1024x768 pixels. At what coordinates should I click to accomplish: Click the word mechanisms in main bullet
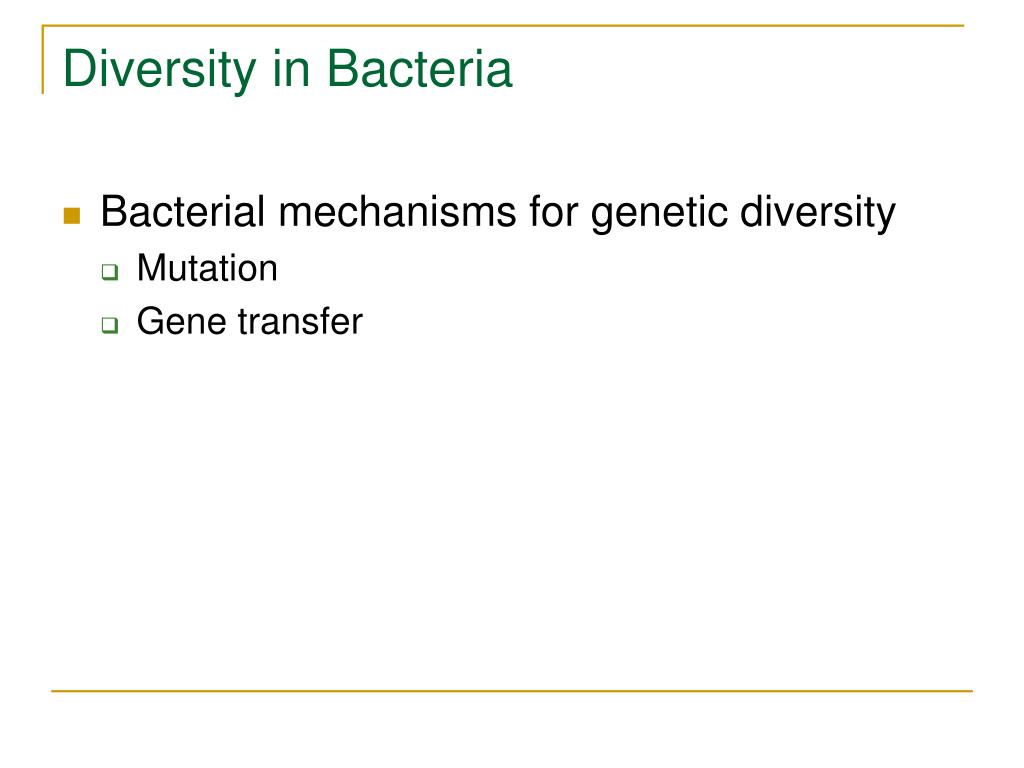point(397,212)
